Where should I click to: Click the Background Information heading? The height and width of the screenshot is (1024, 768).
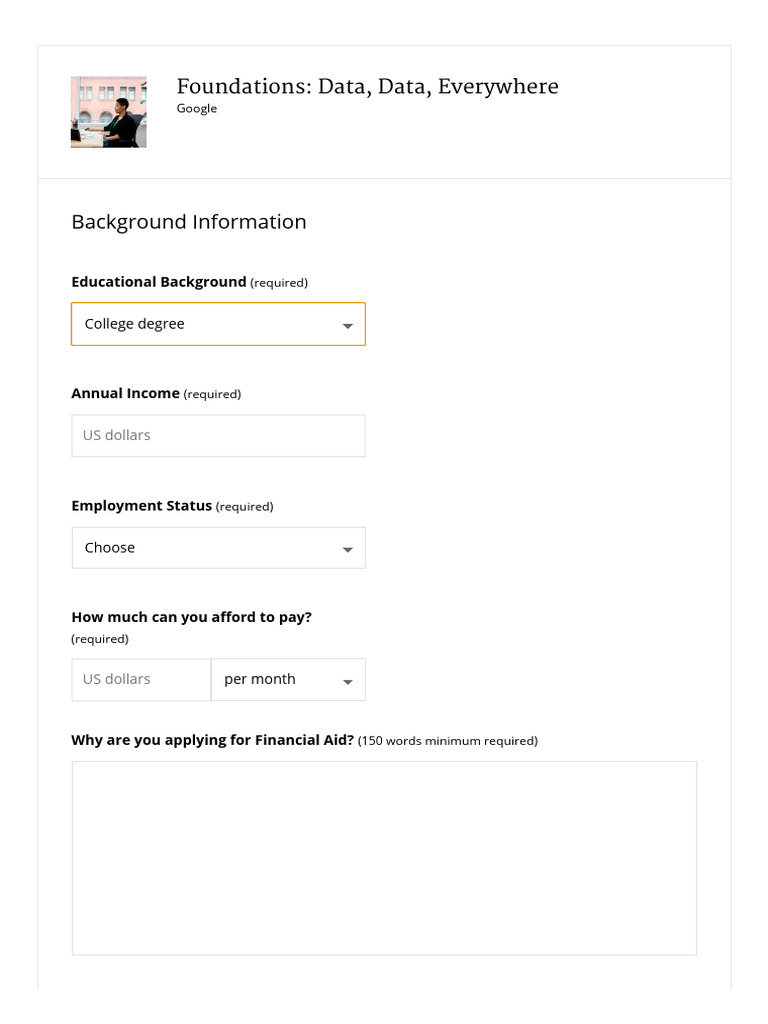click(189, 222)
